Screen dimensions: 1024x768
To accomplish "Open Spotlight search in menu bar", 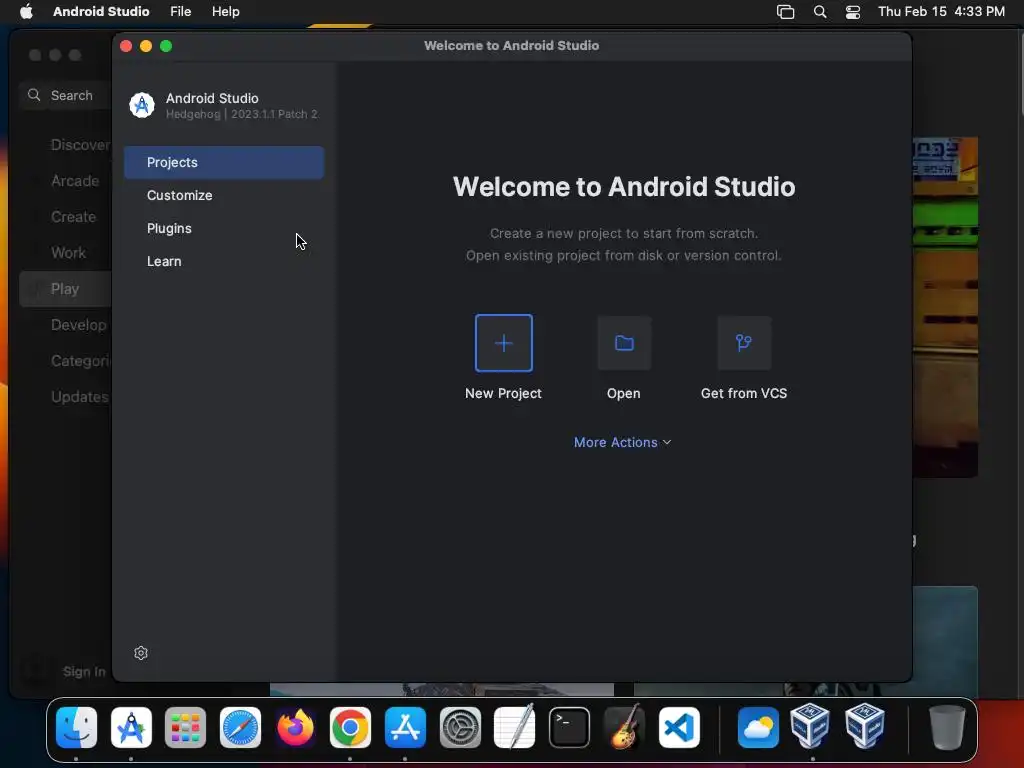I will (820, 12).
